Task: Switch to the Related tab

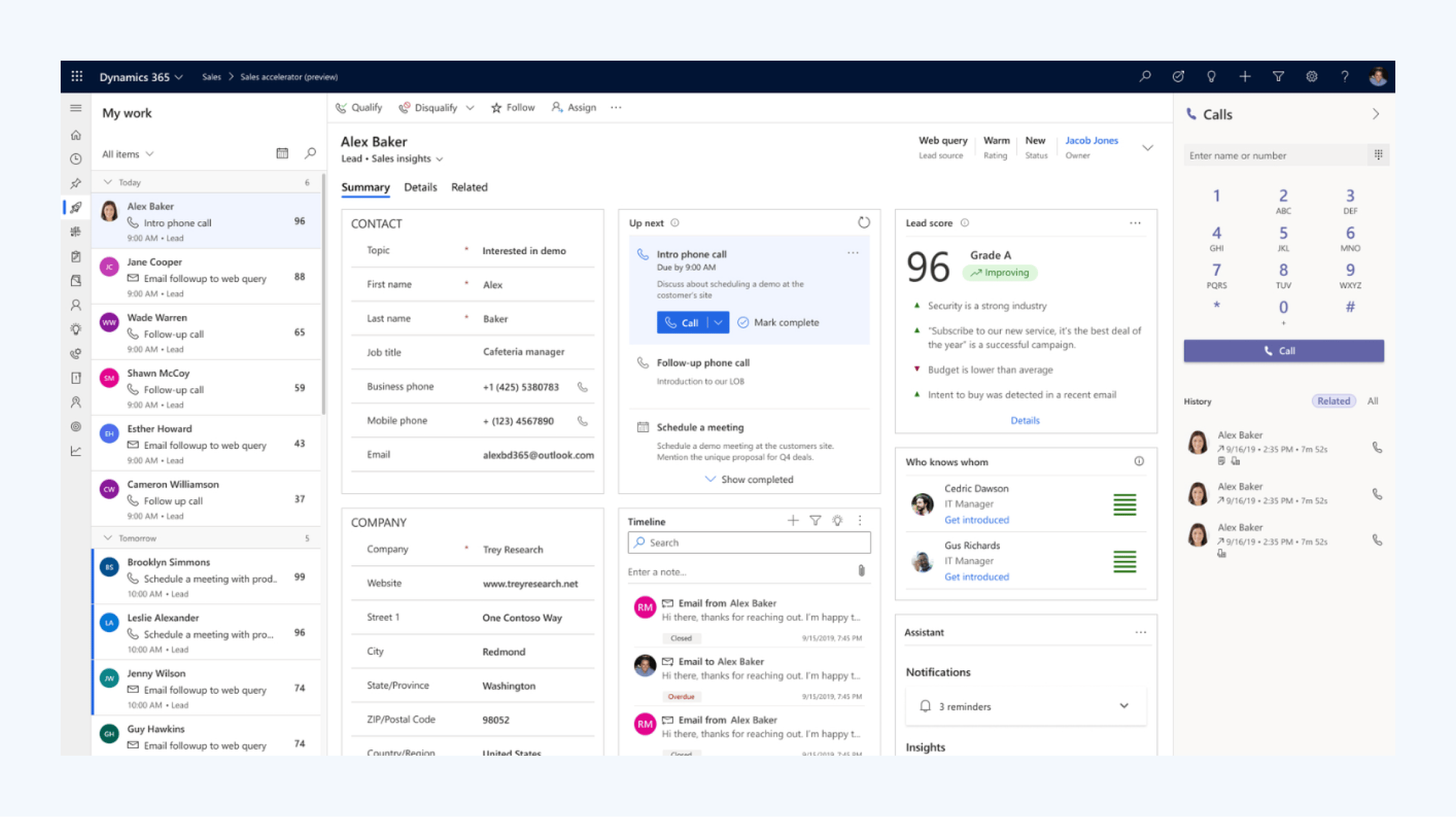Action: (469, 187)
